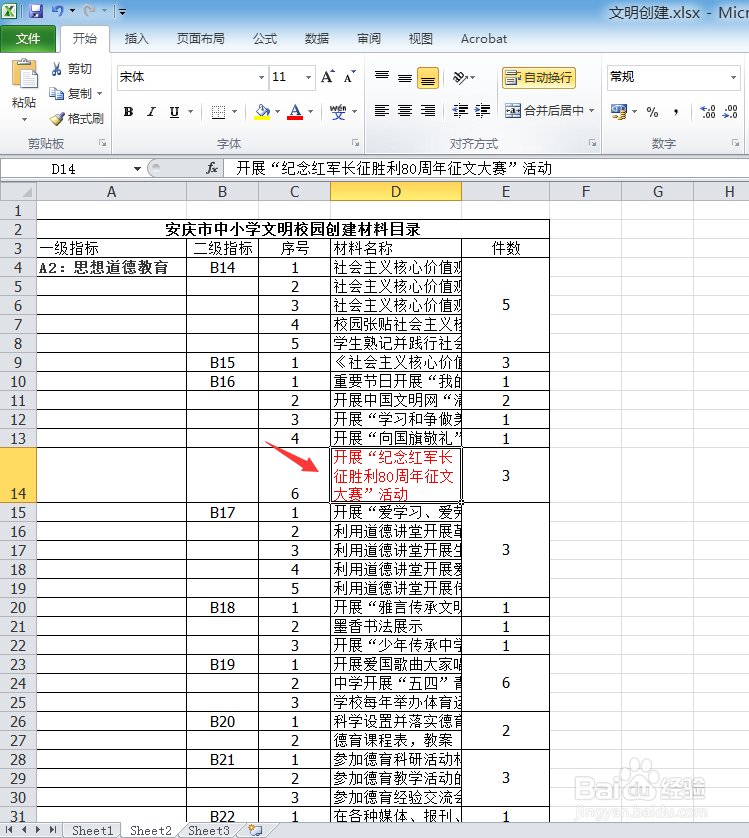Set bottom vertical alignment
The image size is (749, 838).
point(428,78)
